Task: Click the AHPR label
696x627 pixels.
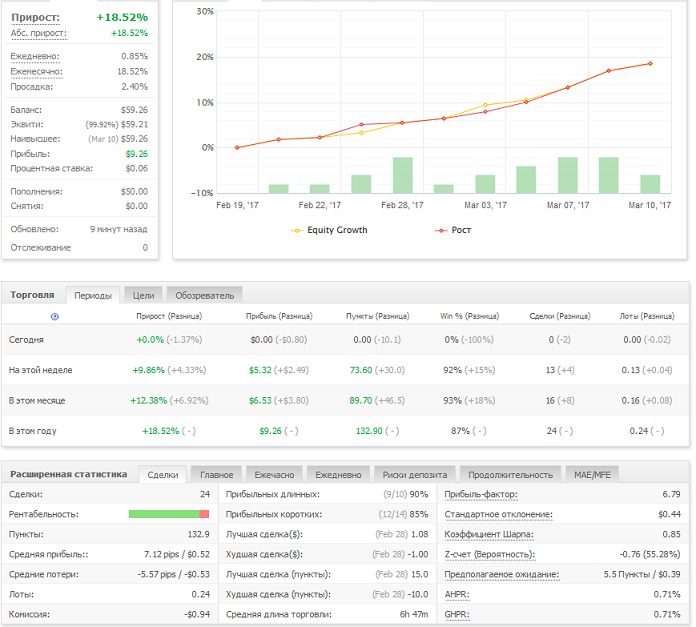Action: 457,594
